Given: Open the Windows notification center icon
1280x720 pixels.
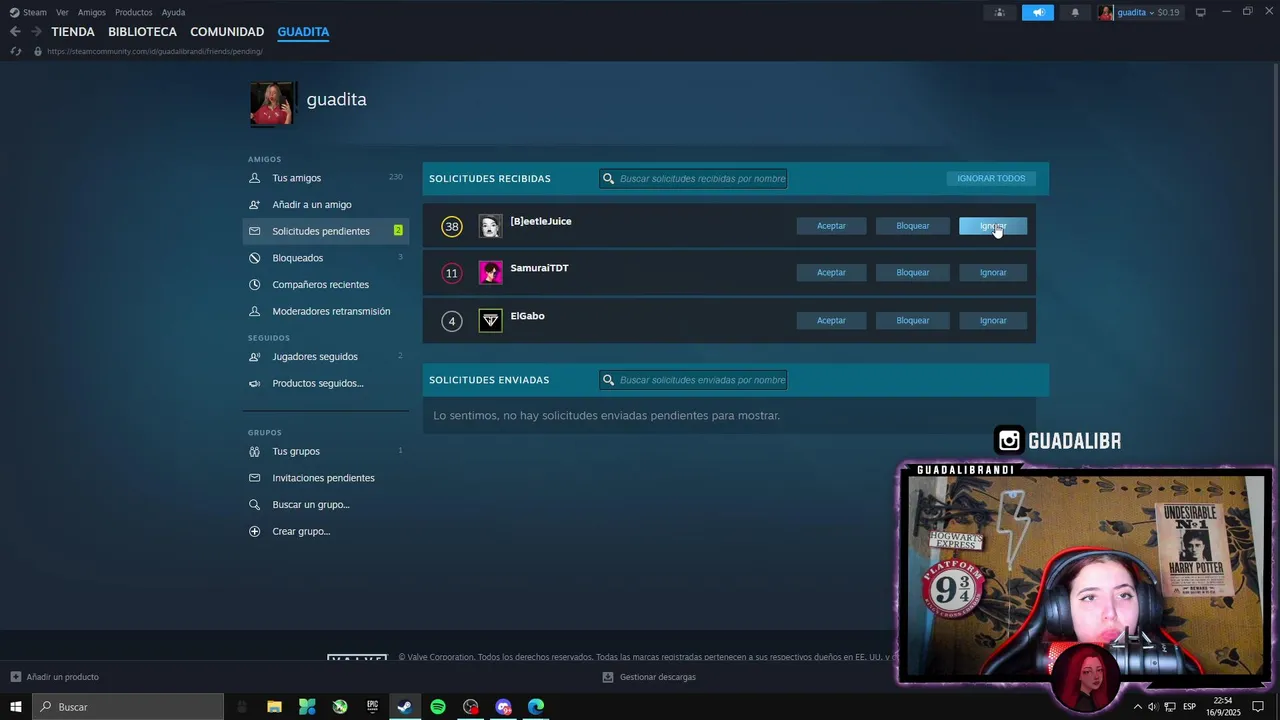Looking at the screenshot, I should pyautogui.click(x=1258, y=707).
